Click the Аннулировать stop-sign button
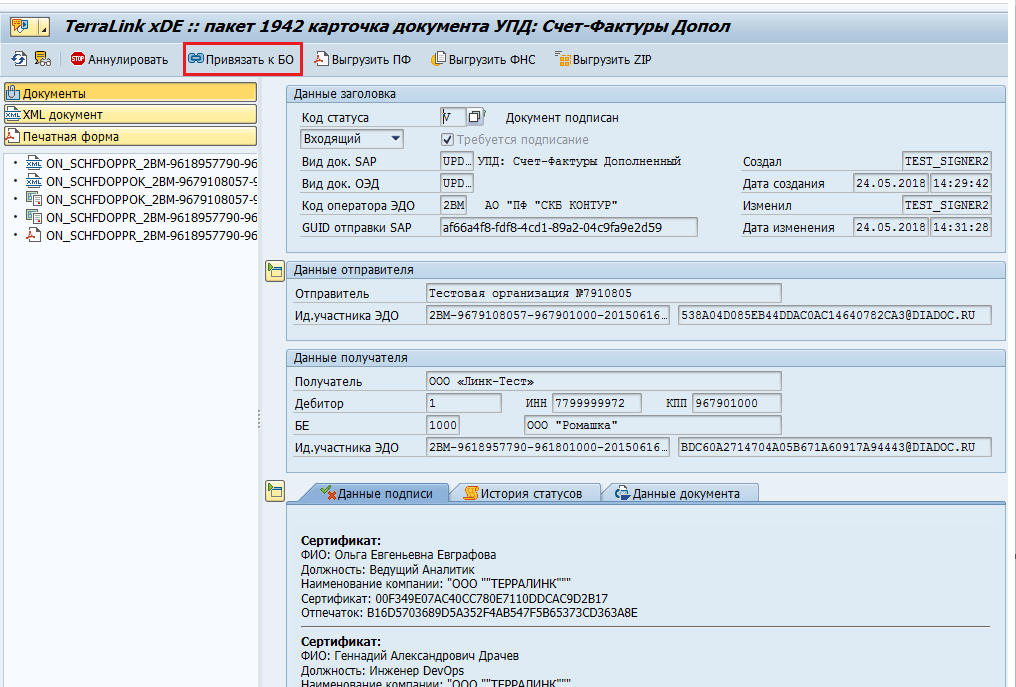1016x687 pixels. click(119, 60)
